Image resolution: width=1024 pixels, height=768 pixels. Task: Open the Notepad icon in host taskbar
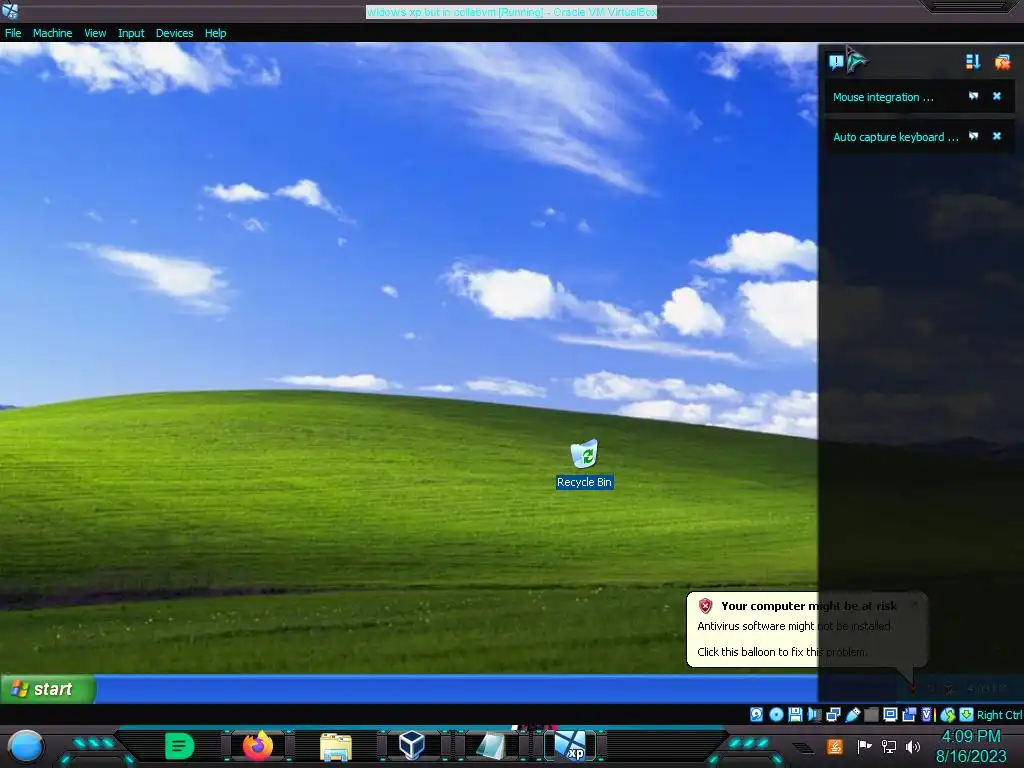click(490, 746)
